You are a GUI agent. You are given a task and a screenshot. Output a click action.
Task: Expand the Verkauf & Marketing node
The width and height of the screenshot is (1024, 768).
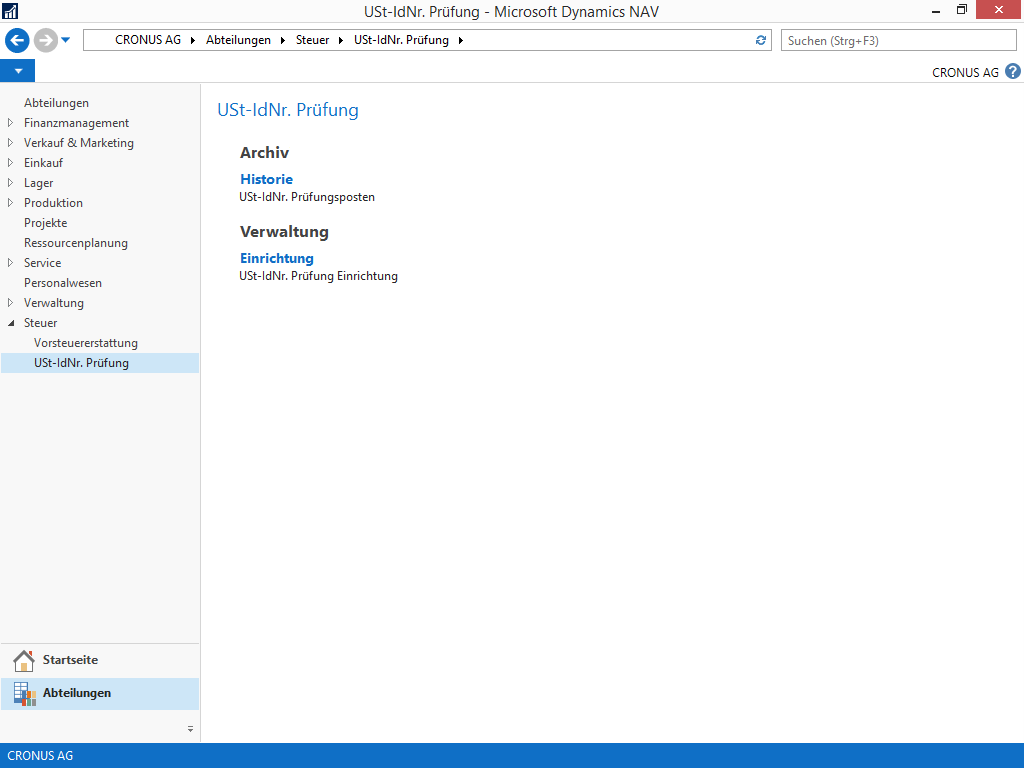[10, 142]
